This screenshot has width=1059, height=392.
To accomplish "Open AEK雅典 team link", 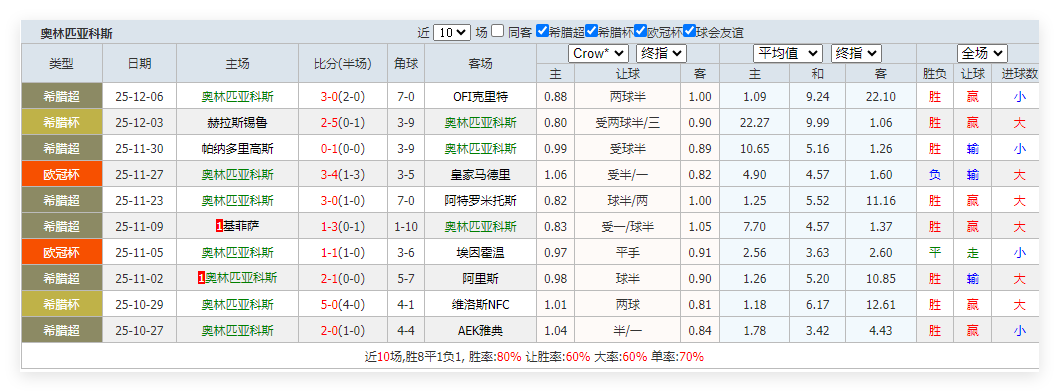I will coord(480,330).
